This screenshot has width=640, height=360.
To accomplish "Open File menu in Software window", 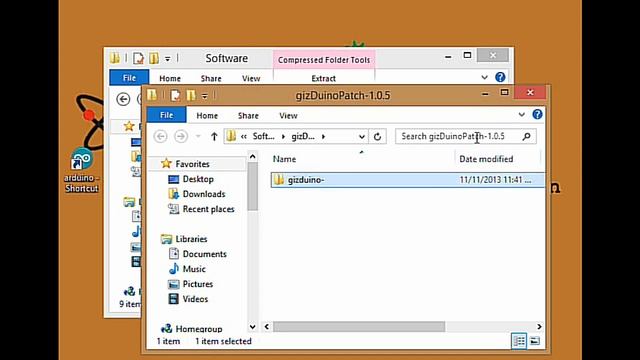I will point(129,78).
